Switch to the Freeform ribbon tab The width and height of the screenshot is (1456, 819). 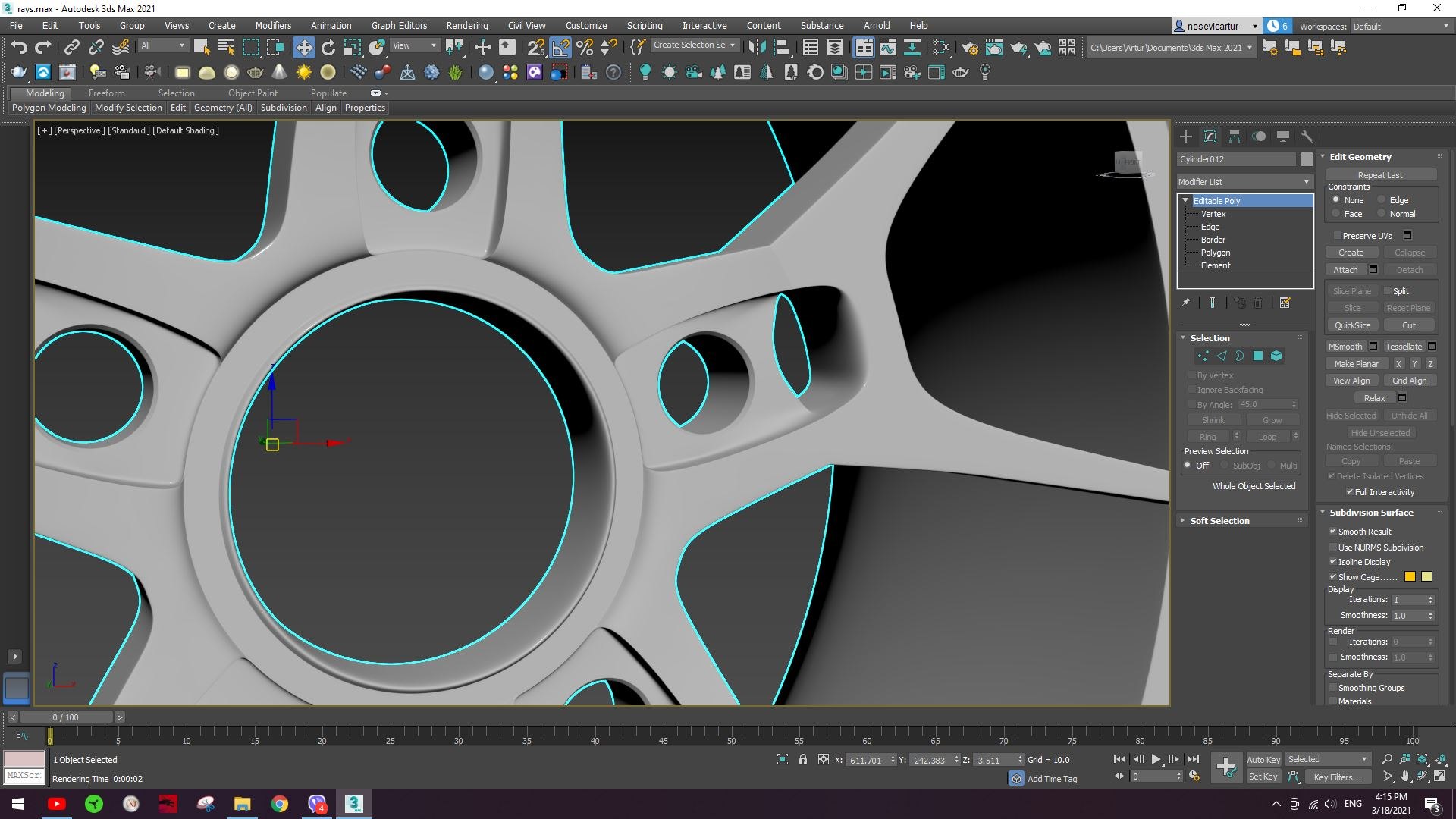click(106, 93)
